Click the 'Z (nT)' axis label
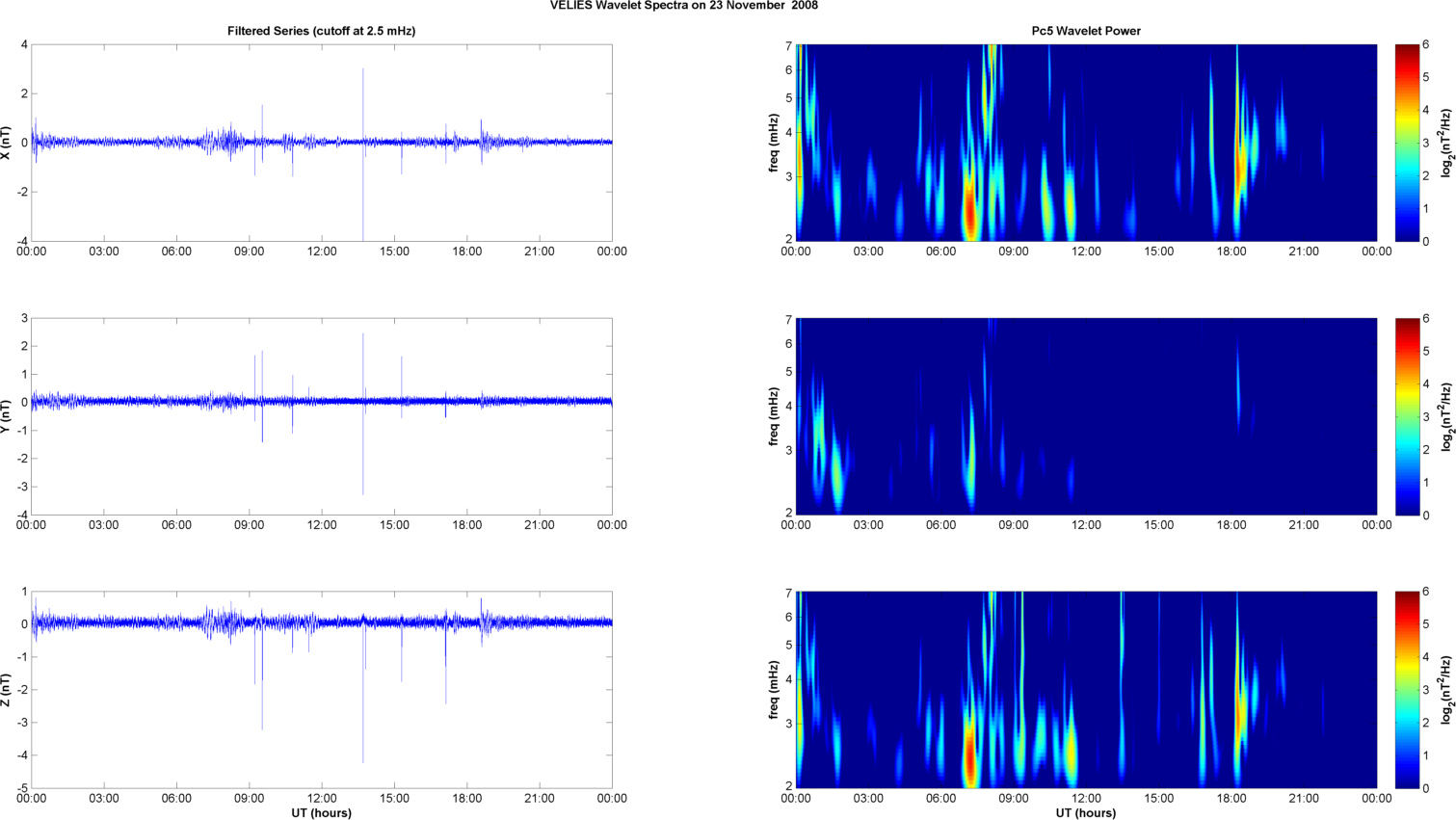 7,690
